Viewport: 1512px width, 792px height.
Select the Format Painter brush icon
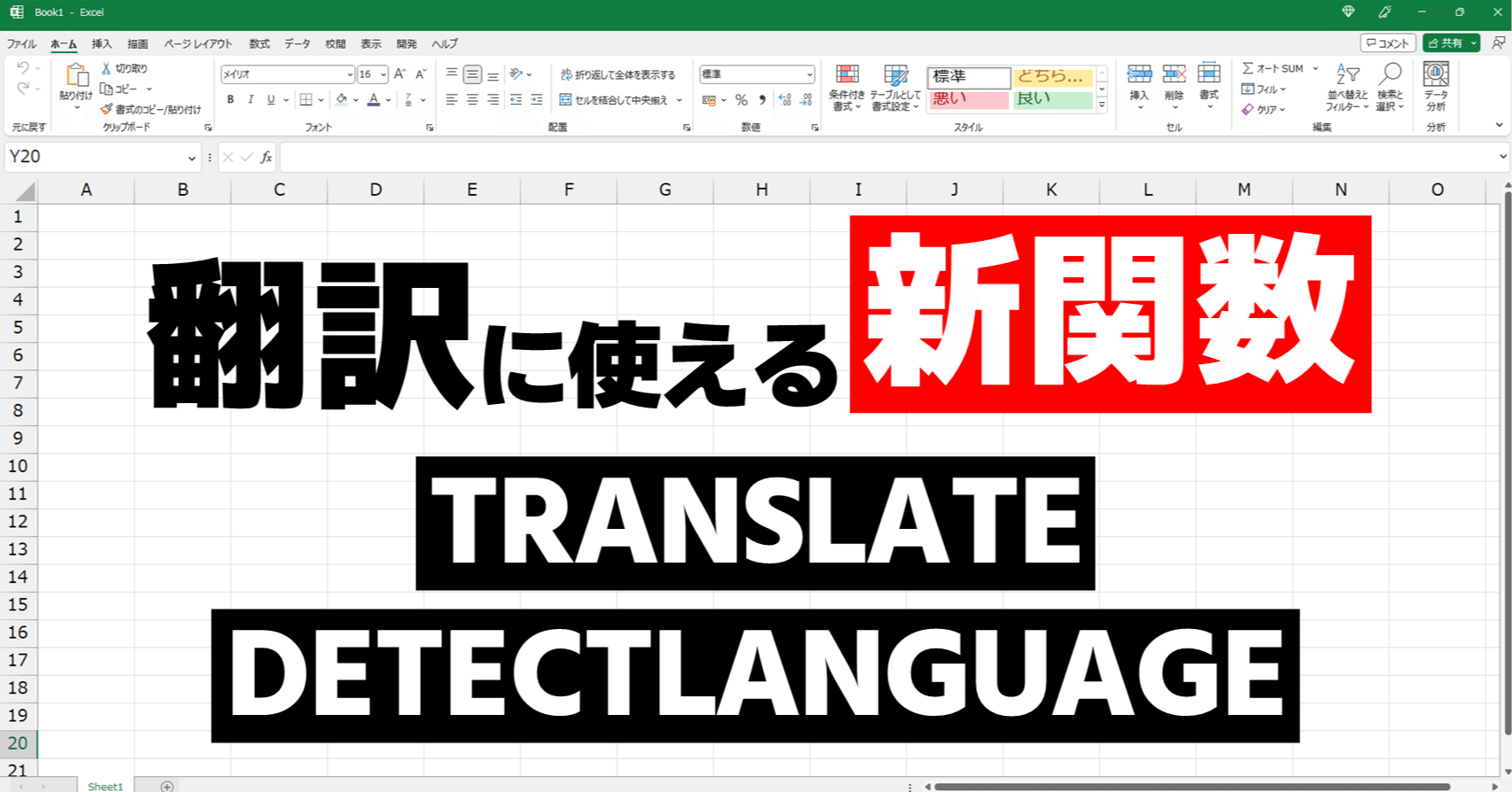106,109
